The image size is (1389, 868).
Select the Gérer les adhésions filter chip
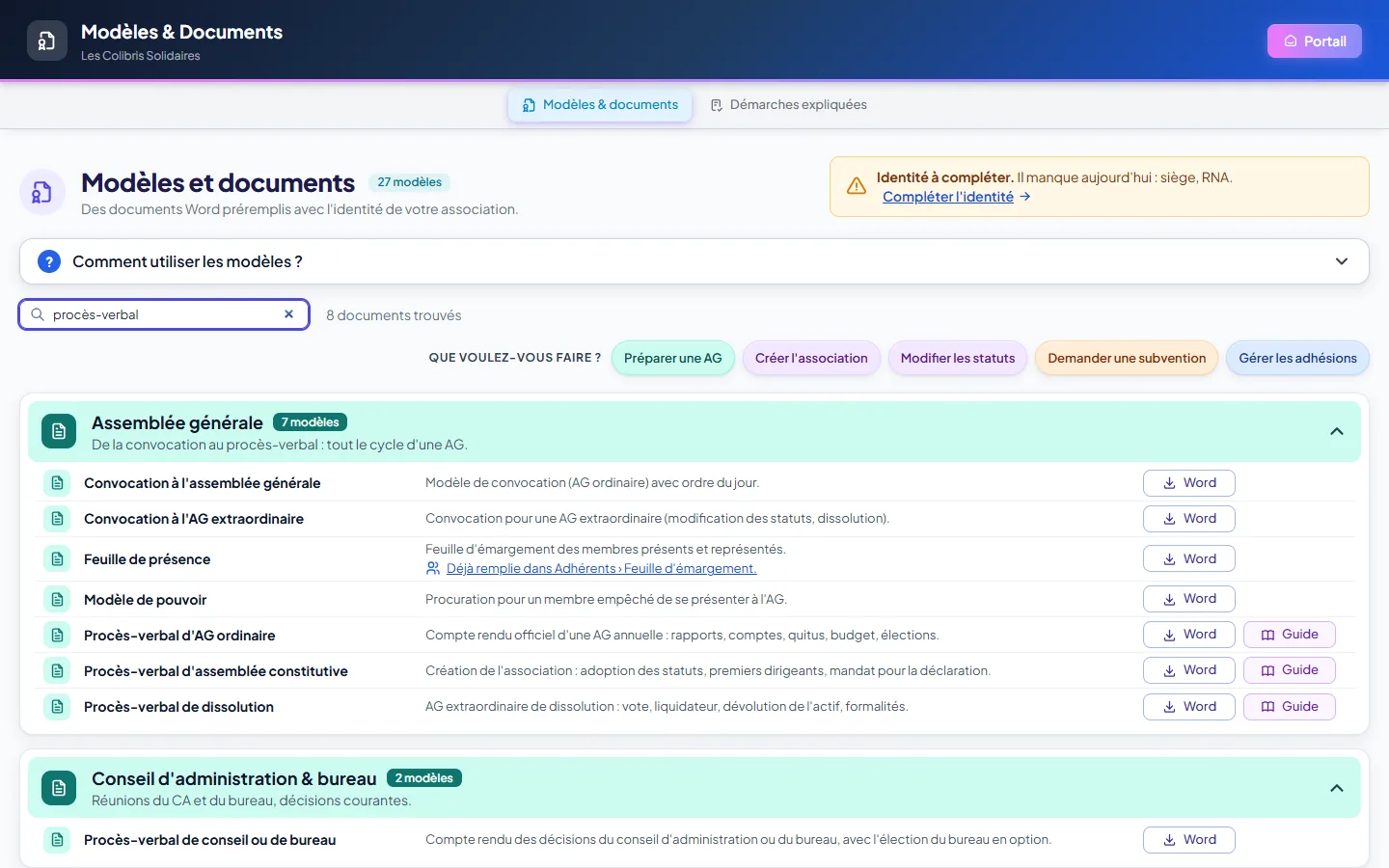pos(1297,358)
